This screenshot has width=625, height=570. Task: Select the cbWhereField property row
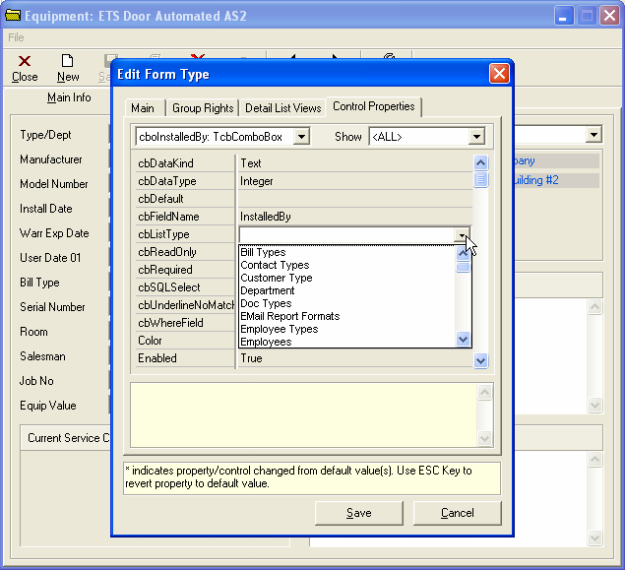(185, 322)
